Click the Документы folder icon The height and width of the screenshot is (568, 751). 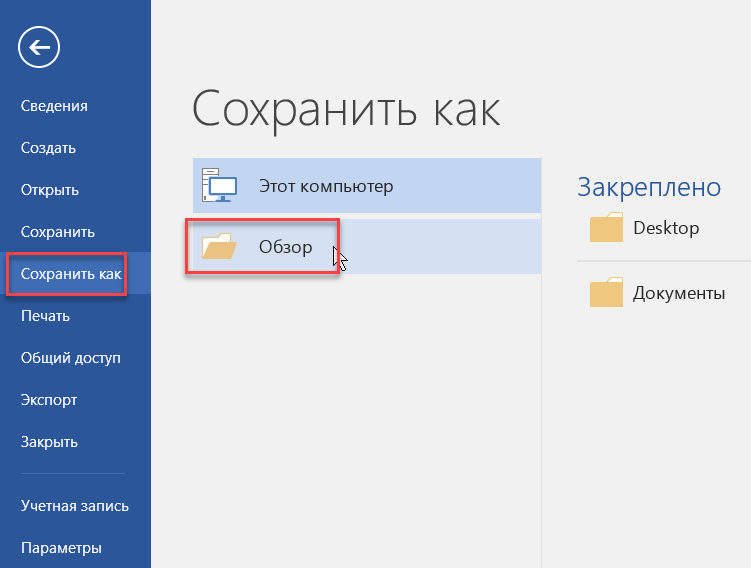tap(606, 292)
